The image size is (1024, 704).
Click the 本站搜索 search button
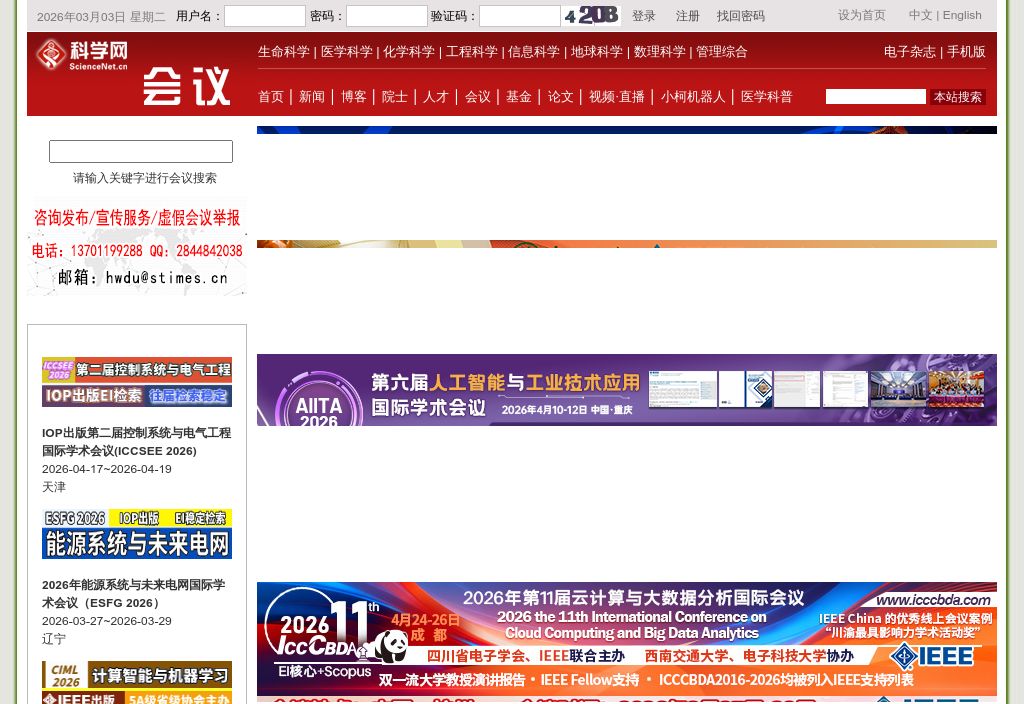pyautogui.click(x=957, y=97)
